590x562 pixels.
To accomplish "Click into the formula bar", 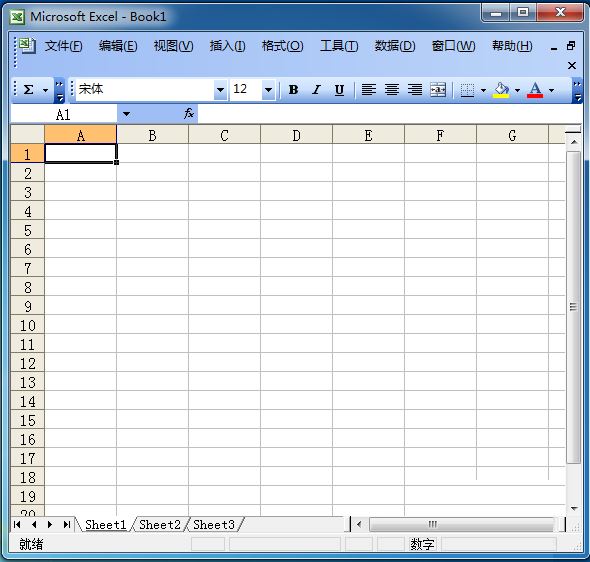I will [389, 114].
